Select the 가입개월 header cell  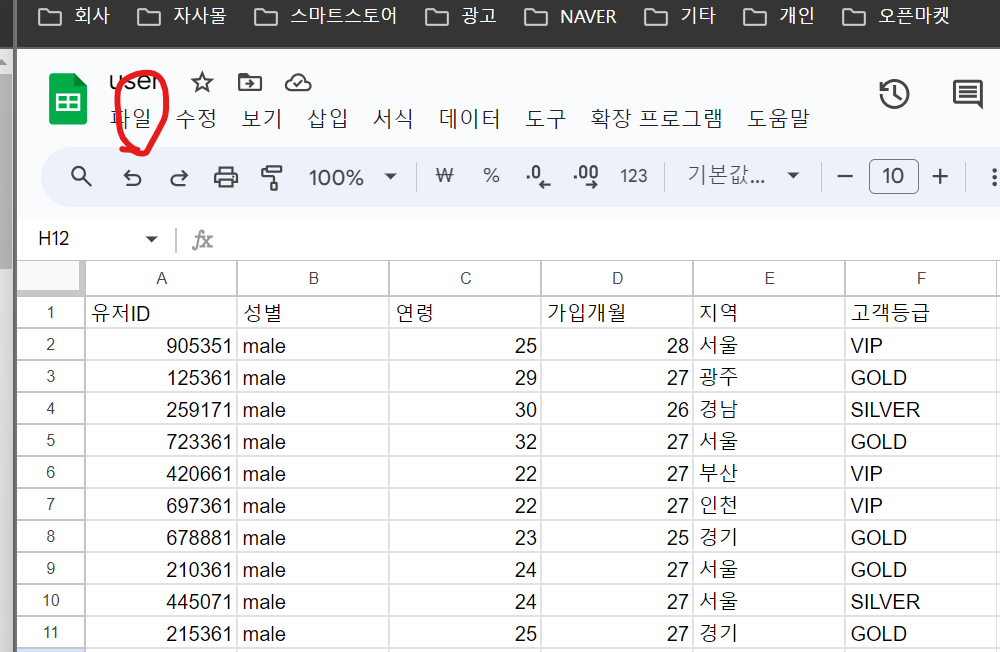click(617, 313)
